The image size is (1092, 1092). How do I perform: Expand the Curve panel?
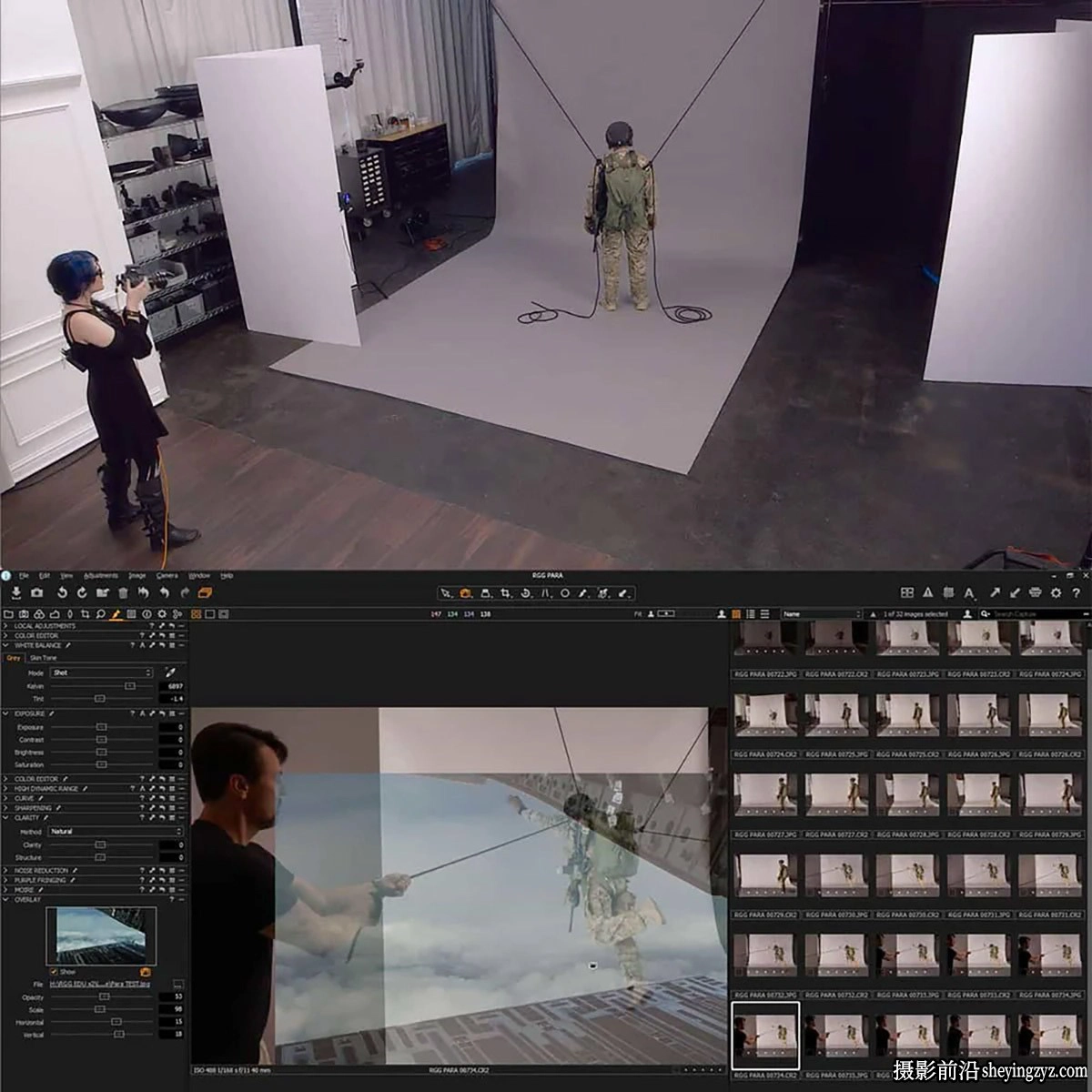coord(5,798)
